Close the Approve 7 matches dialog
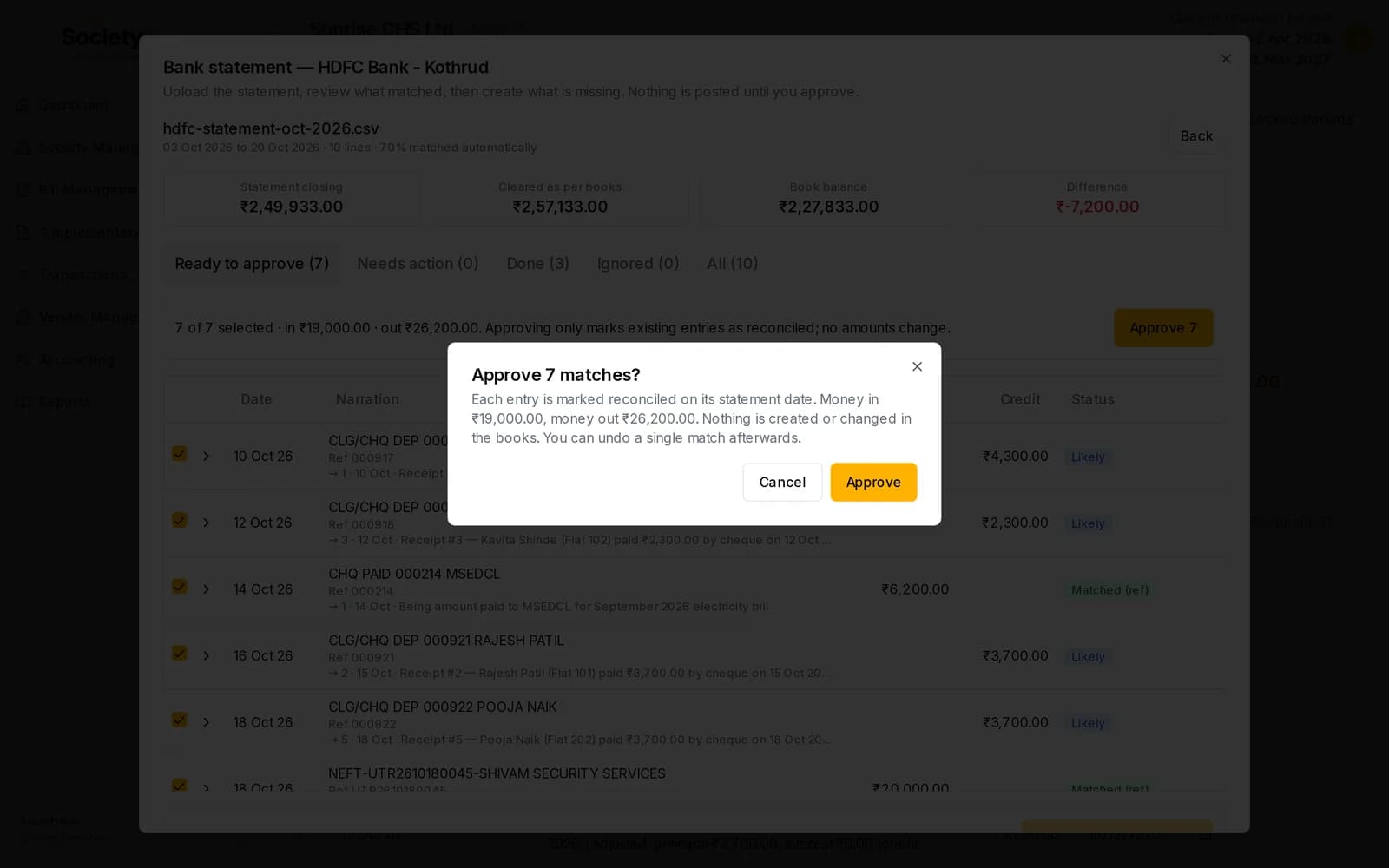 click(x=917, y=366)
